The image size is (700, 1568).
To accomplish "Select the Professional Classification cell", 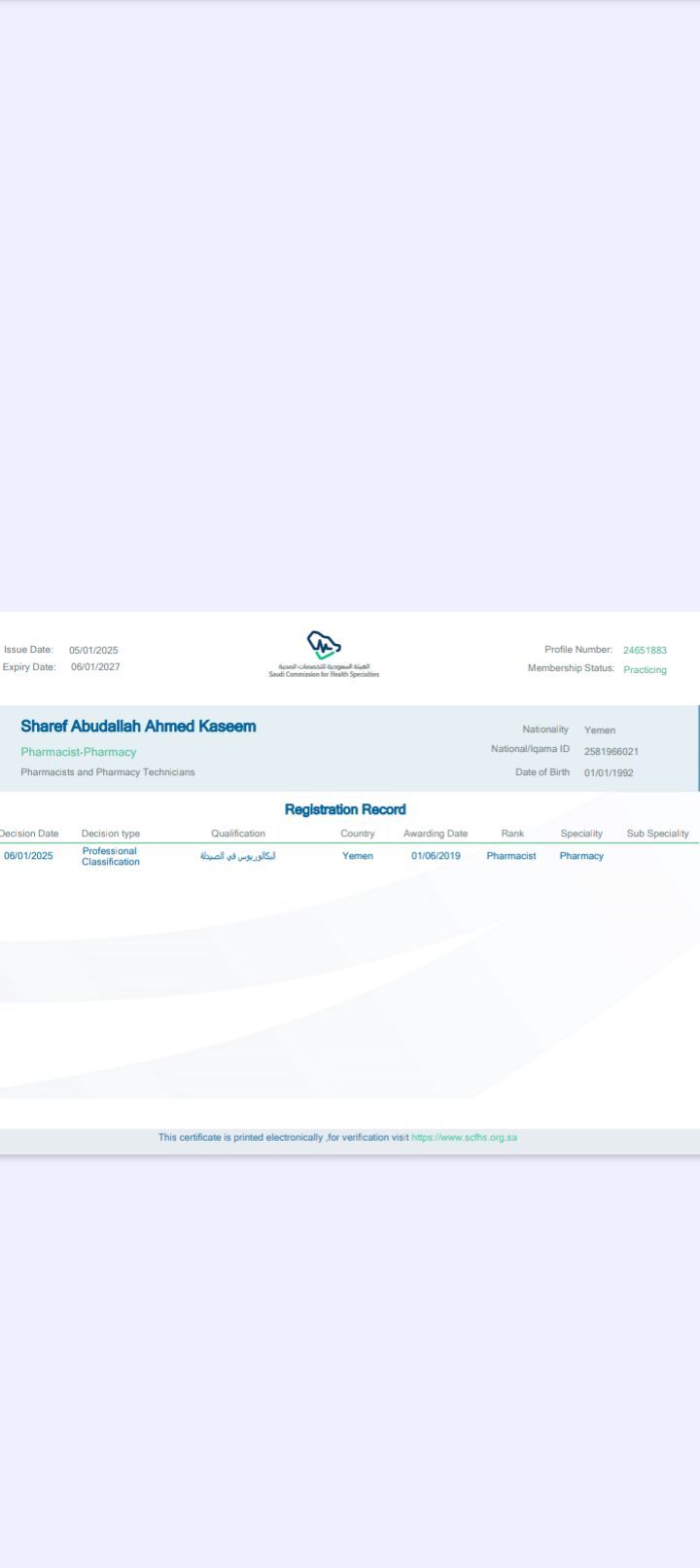I will [110, 856].
